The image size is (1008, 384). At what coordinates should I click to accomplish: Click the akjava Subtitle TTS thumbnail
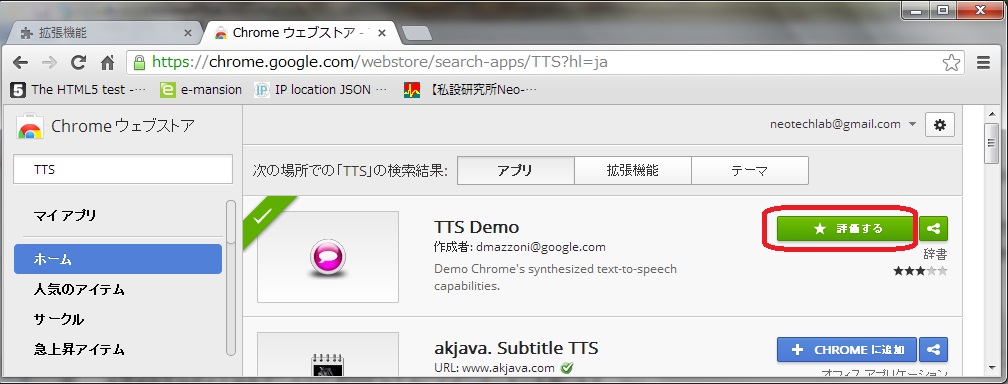click(x=328, y=354)
